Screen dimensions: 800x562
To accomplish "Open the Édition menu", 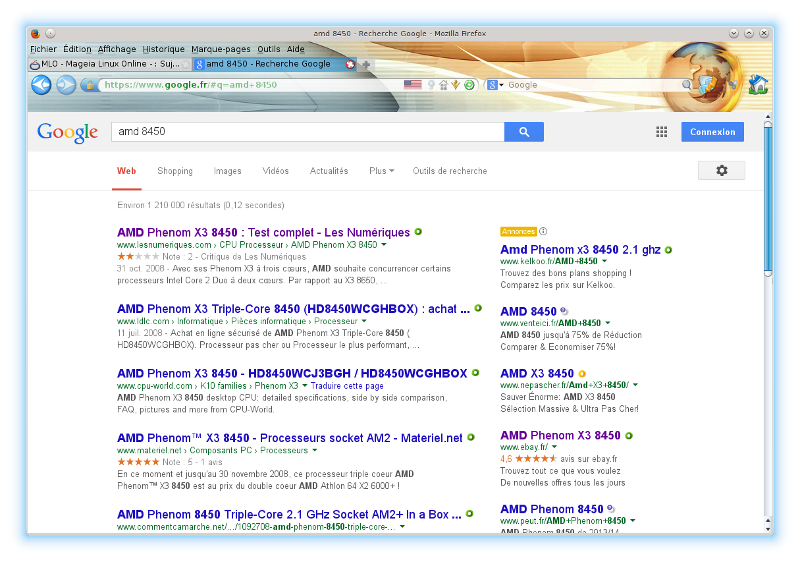I will (x=77, y=49).
